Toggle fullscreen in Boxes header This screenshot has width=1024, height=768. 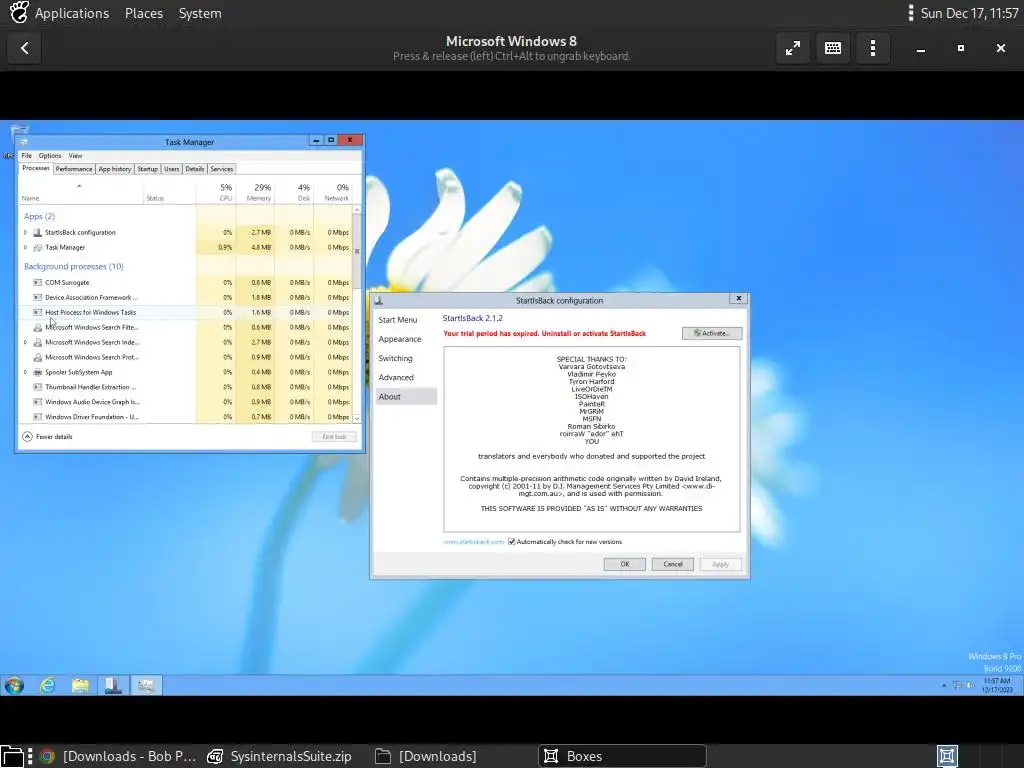[x=793, y=48]
